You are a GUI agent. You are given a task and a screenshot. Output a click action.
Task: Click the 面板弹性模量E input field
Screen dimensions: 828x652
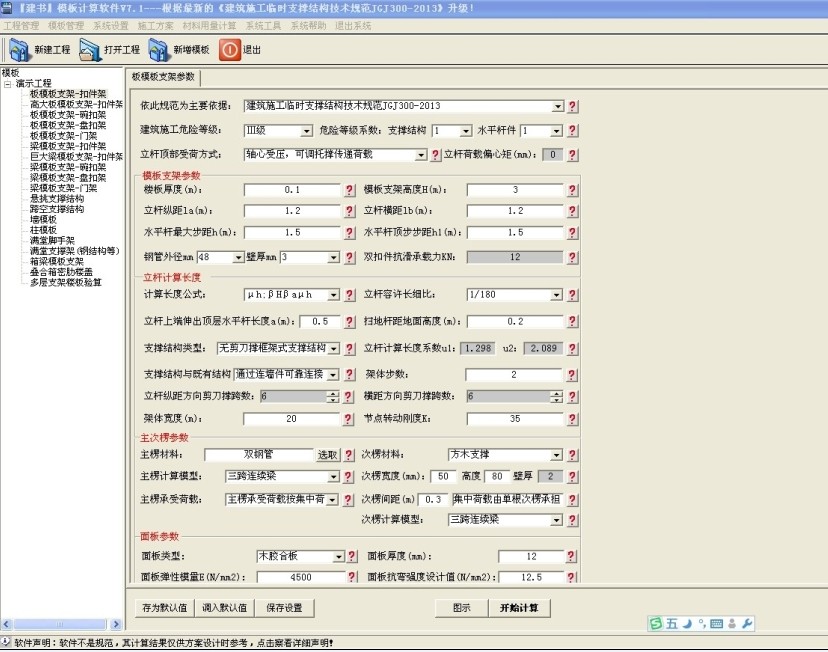301,578
